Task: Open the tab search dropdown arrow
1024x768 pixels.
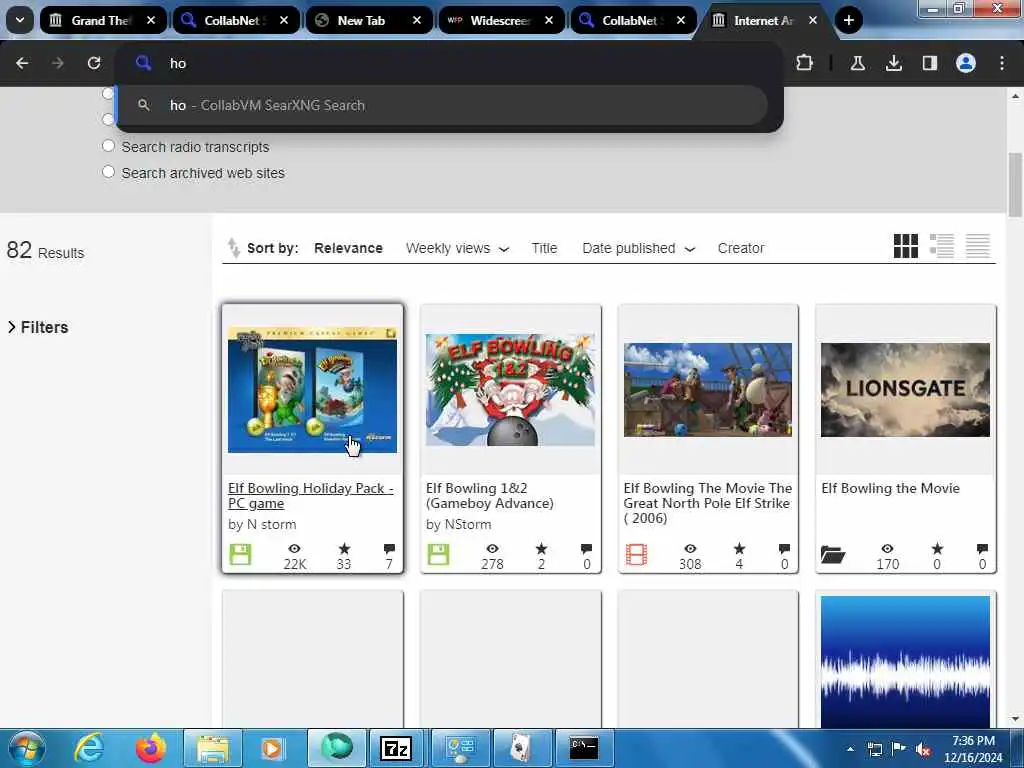Action: pyautogui.click(x=20, y=20)
